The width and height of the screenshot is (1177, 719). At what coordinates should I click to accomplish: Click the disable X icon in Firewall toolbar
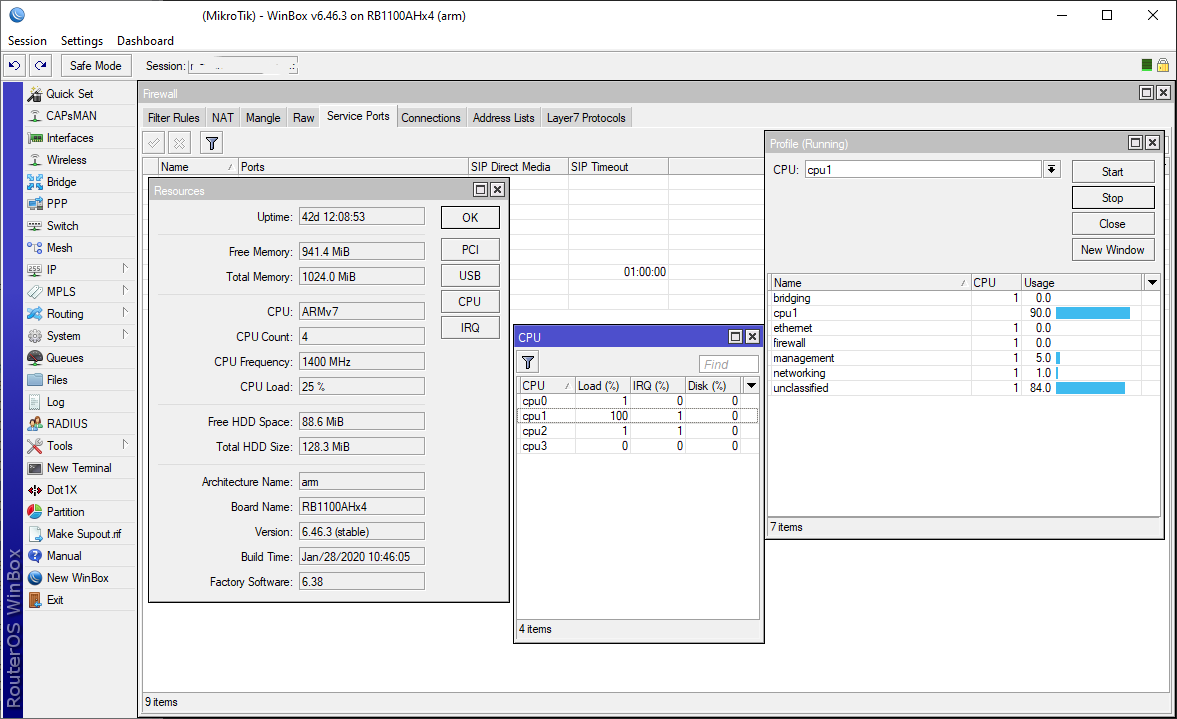click(x=179, y=143)
